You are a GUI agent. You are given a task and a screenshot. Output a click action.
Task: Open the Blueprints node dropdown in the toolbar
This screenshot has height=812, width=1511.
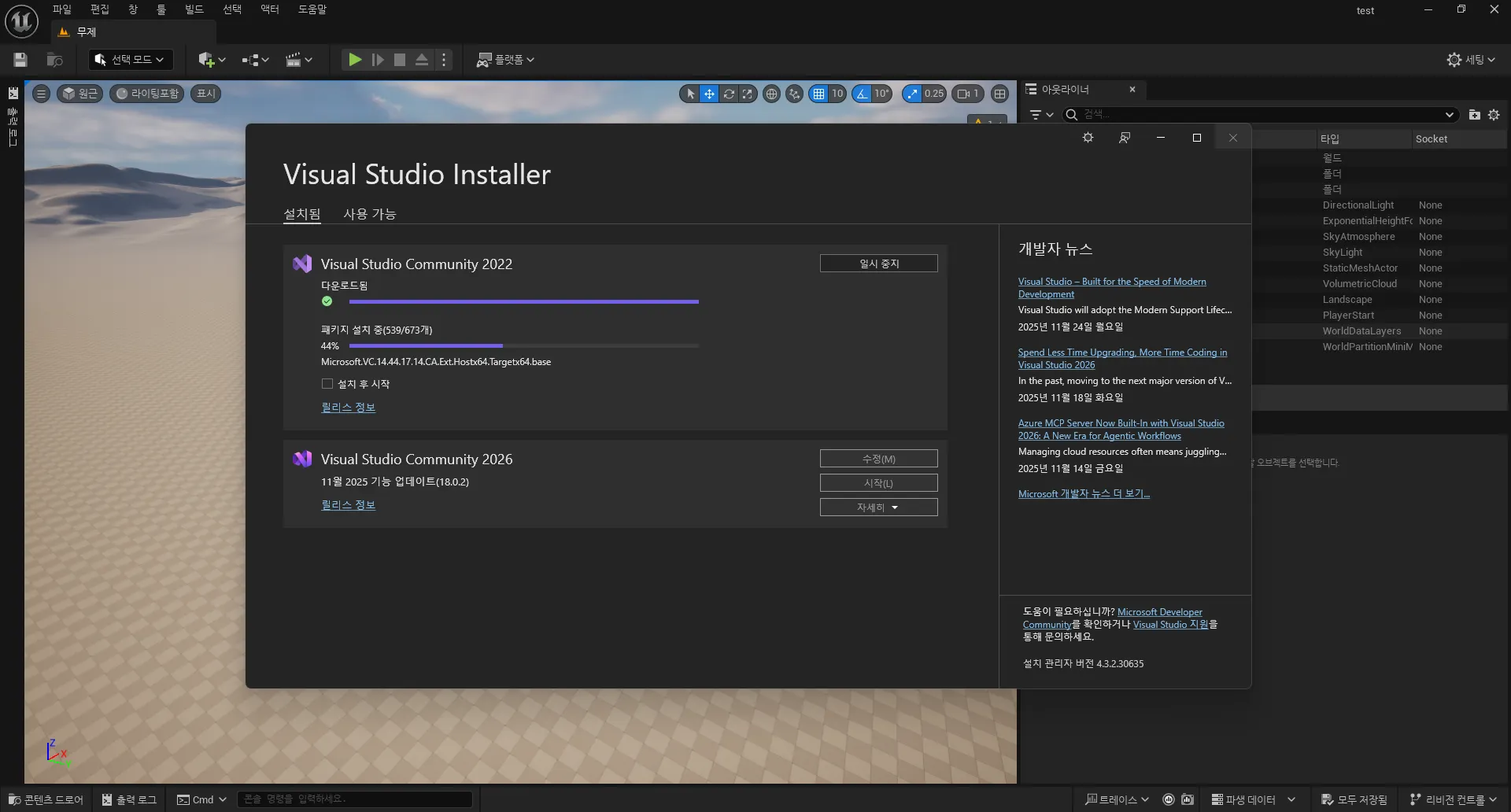coord(255,60)
